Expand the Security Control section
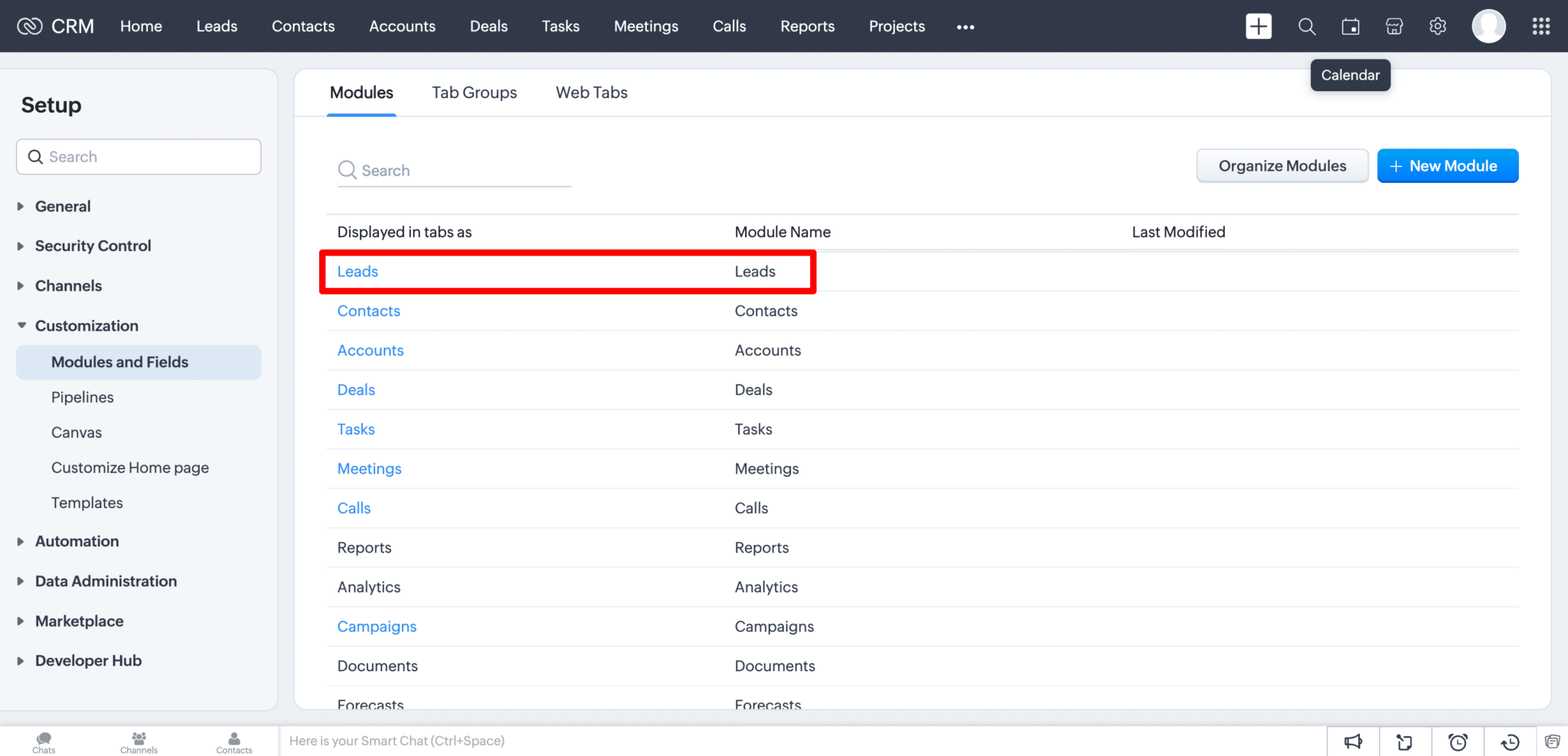The height and width of the screenshot is (756, 1568). pos(21,246)
